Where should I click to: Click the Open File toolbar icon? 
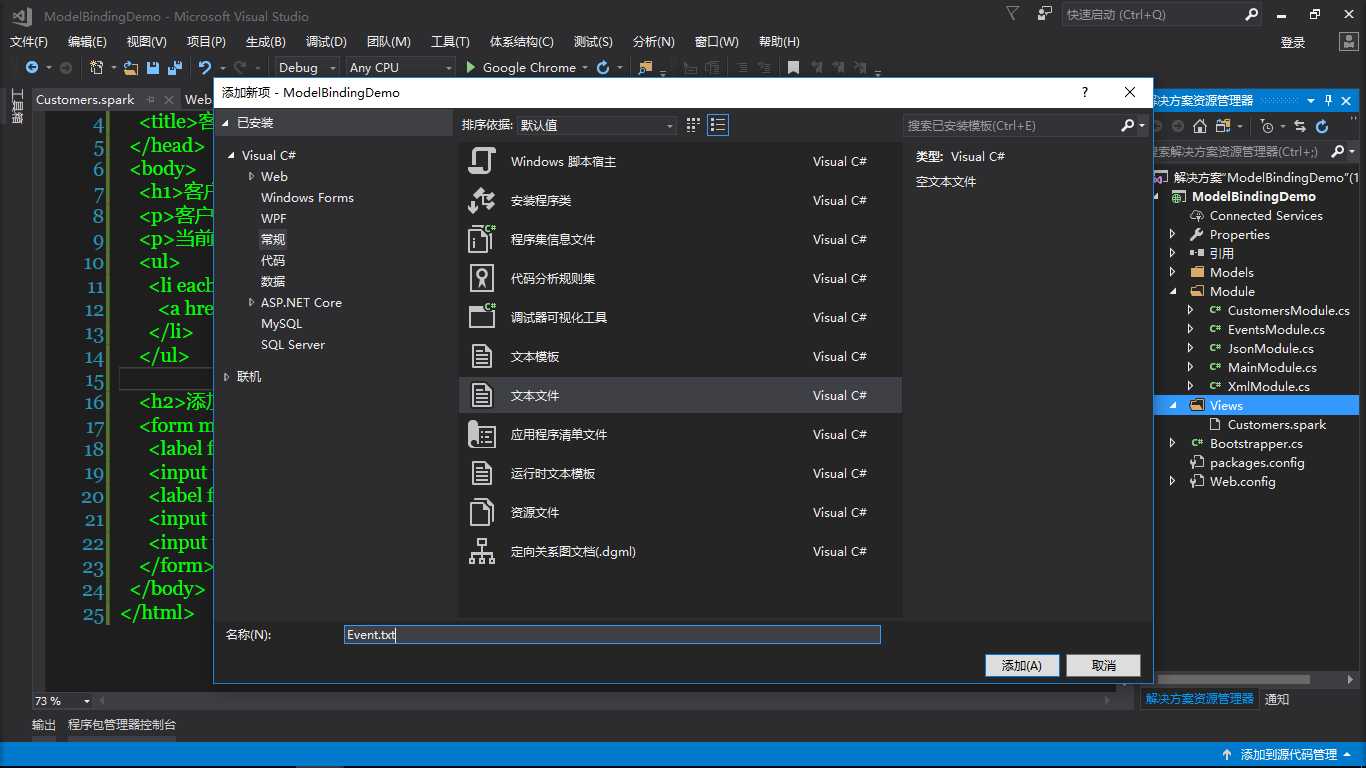click(x=131, y=67)
